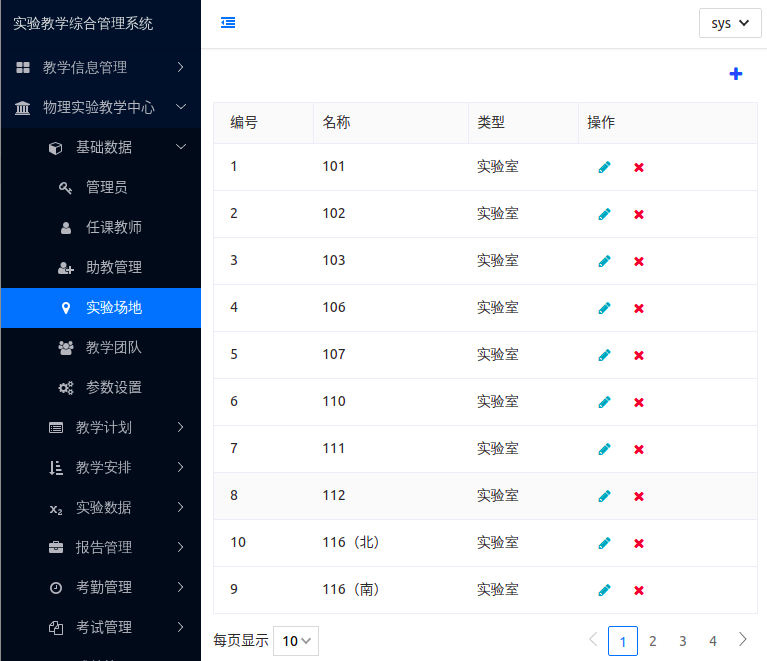Go to page 2 of the table

[653, 641]
